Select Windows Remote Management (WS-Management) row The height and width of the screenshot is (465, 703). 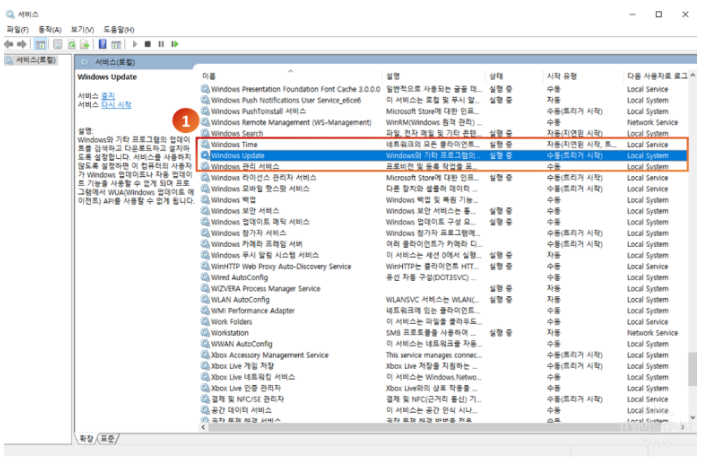[443, 122]
